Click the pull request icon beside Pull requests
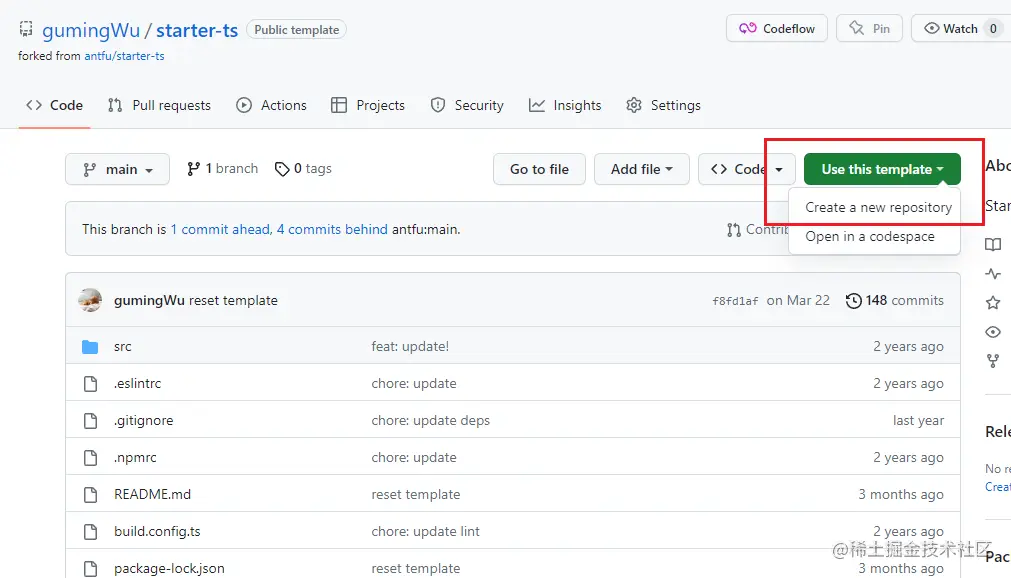 coord(115,105)
